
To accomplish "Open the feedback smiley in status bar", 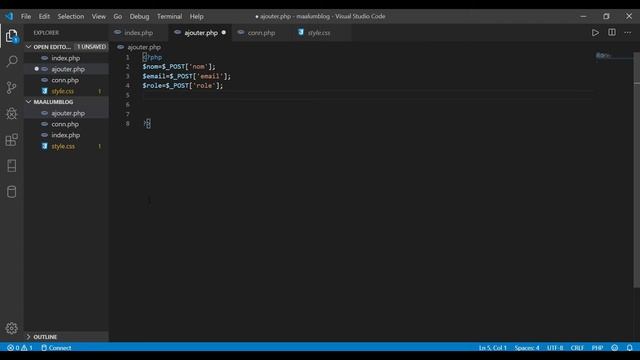I will pyautogui.click(x=615, y=348).
